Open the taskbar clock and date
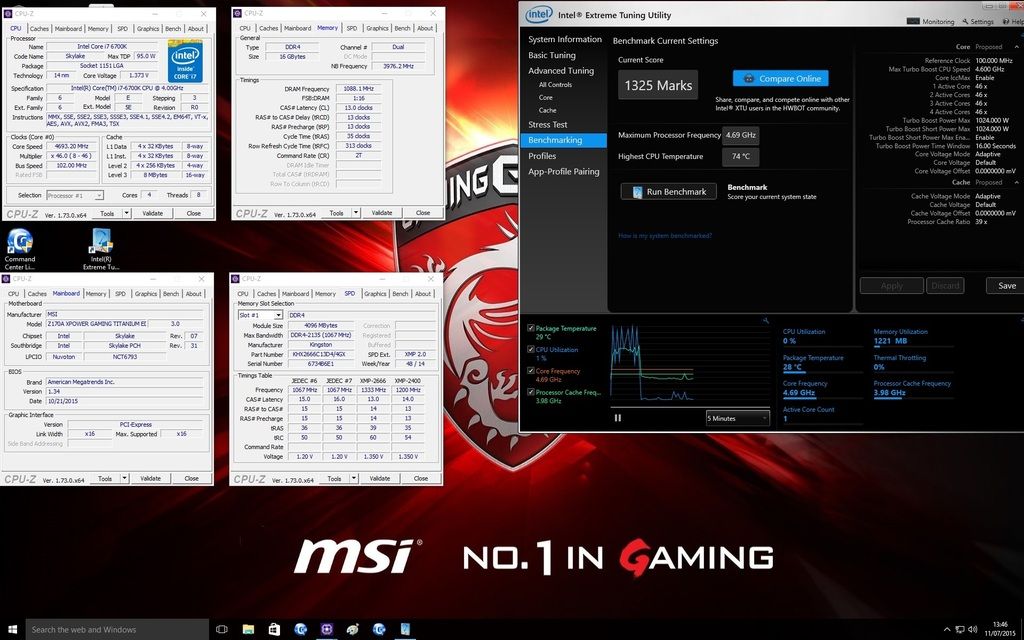 point(999,630)
